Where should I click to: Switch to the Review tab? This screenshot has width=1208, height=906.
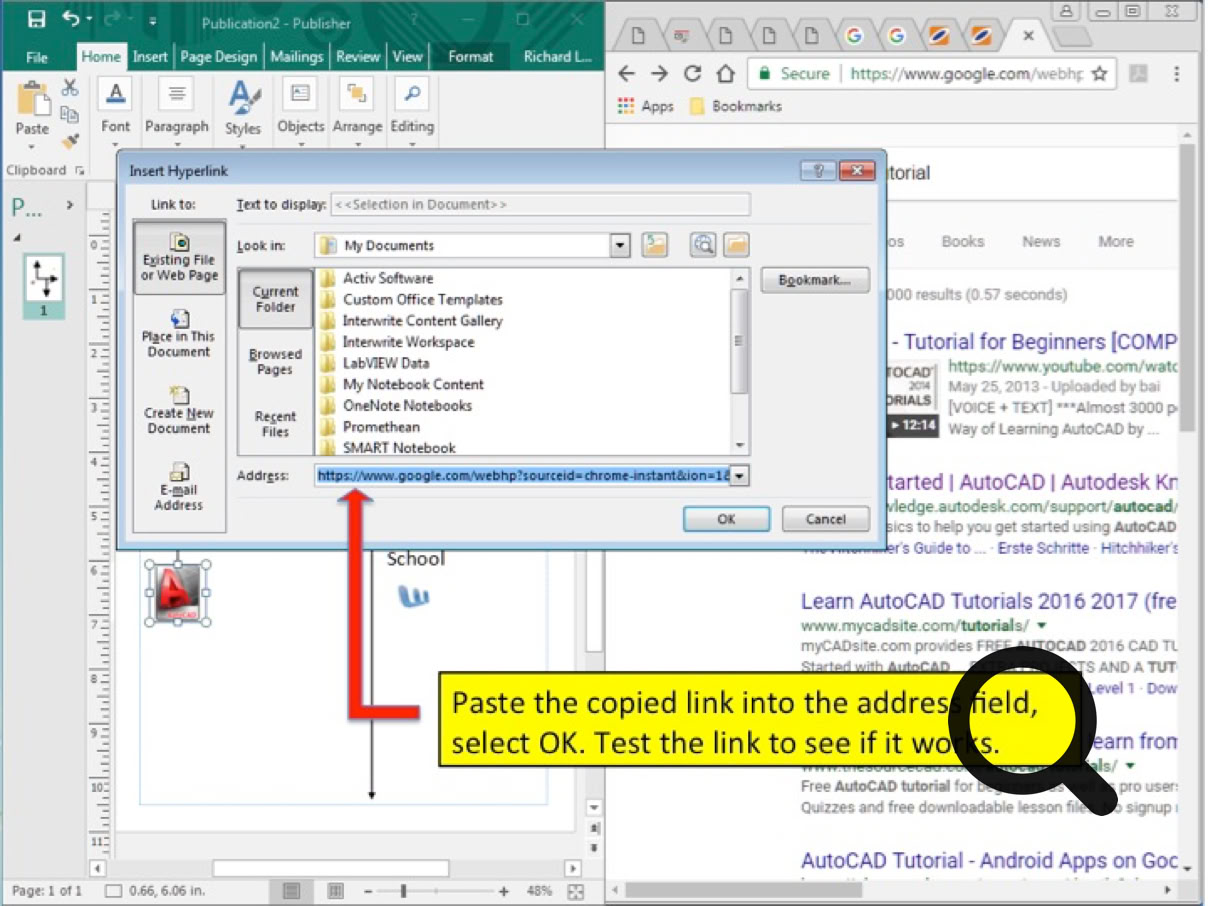[x=358, y=57]
